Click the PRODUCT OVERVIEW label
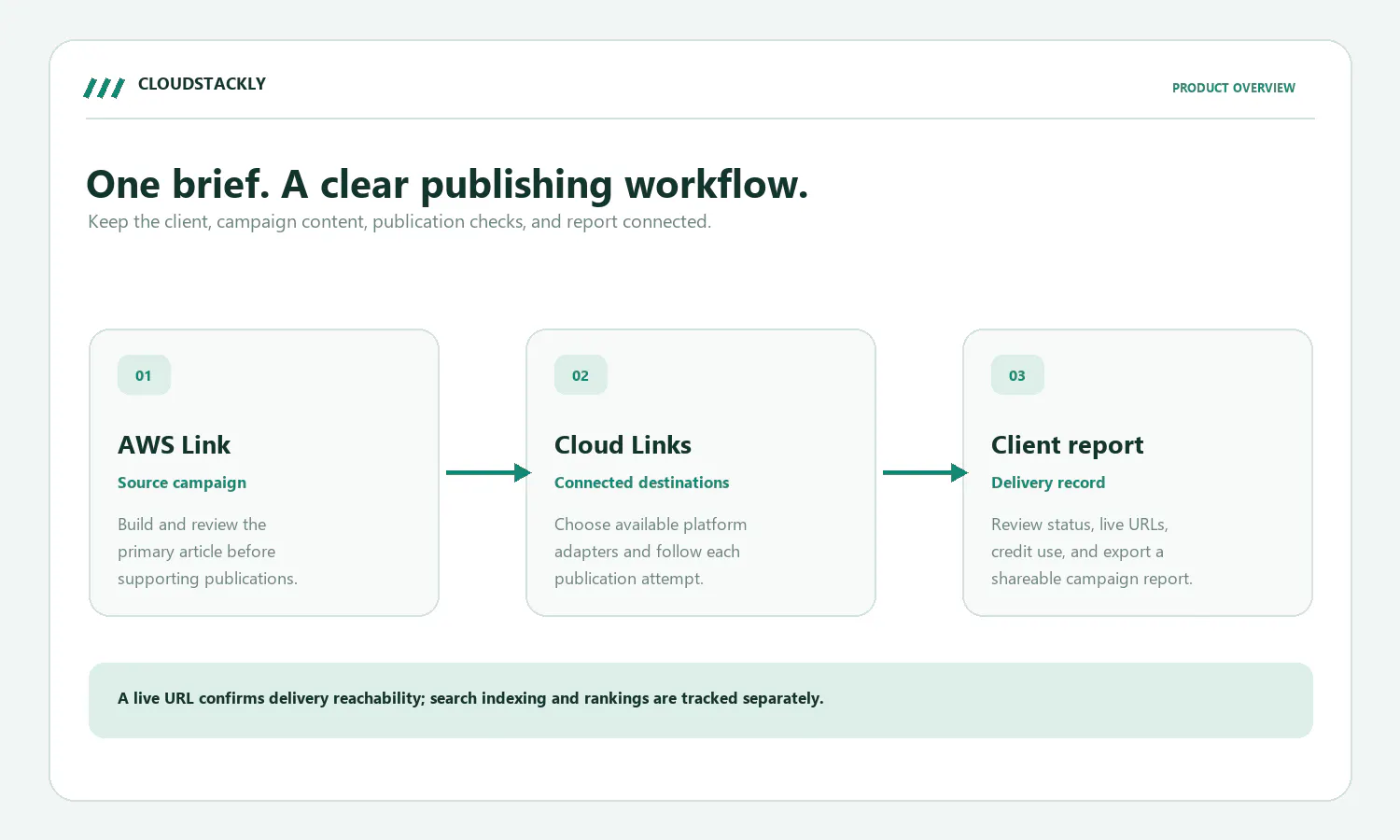This screenshot has height=840, width=1400. point(1233,88)
